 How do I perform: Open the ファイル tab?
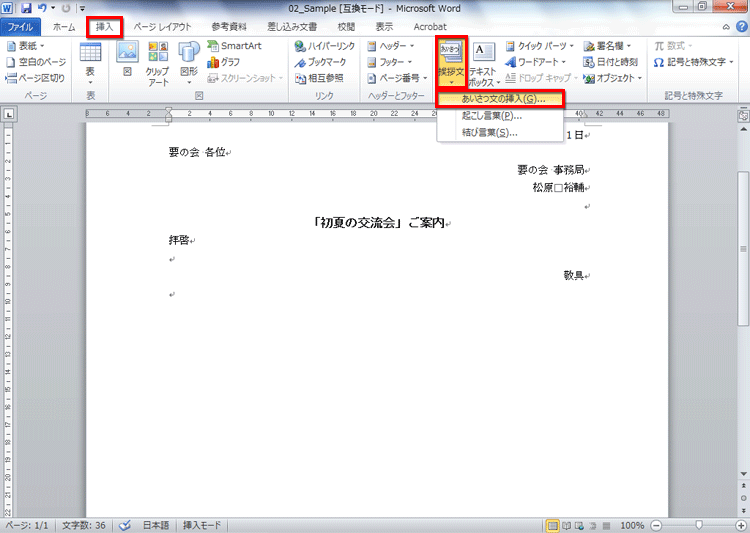pyautogui.click(x=20, y=27)
